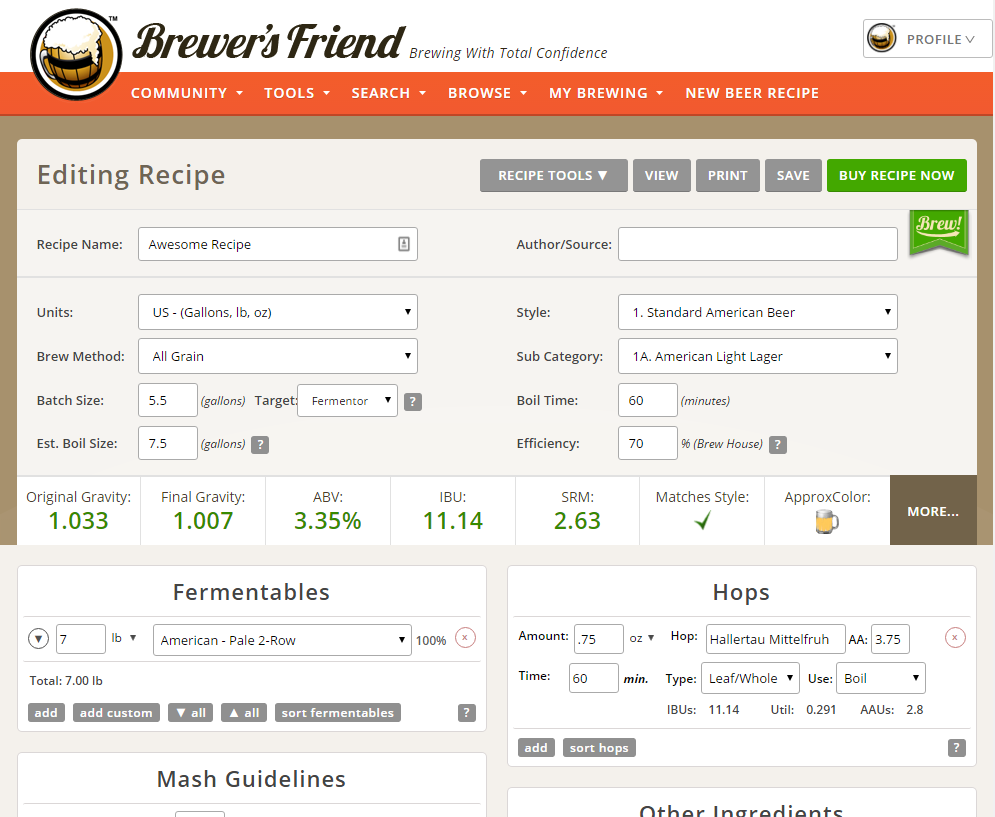The image size is (995, 817).
Task: Open the hop Type Leaf/Whole dropdown
Action: [750, 678]
